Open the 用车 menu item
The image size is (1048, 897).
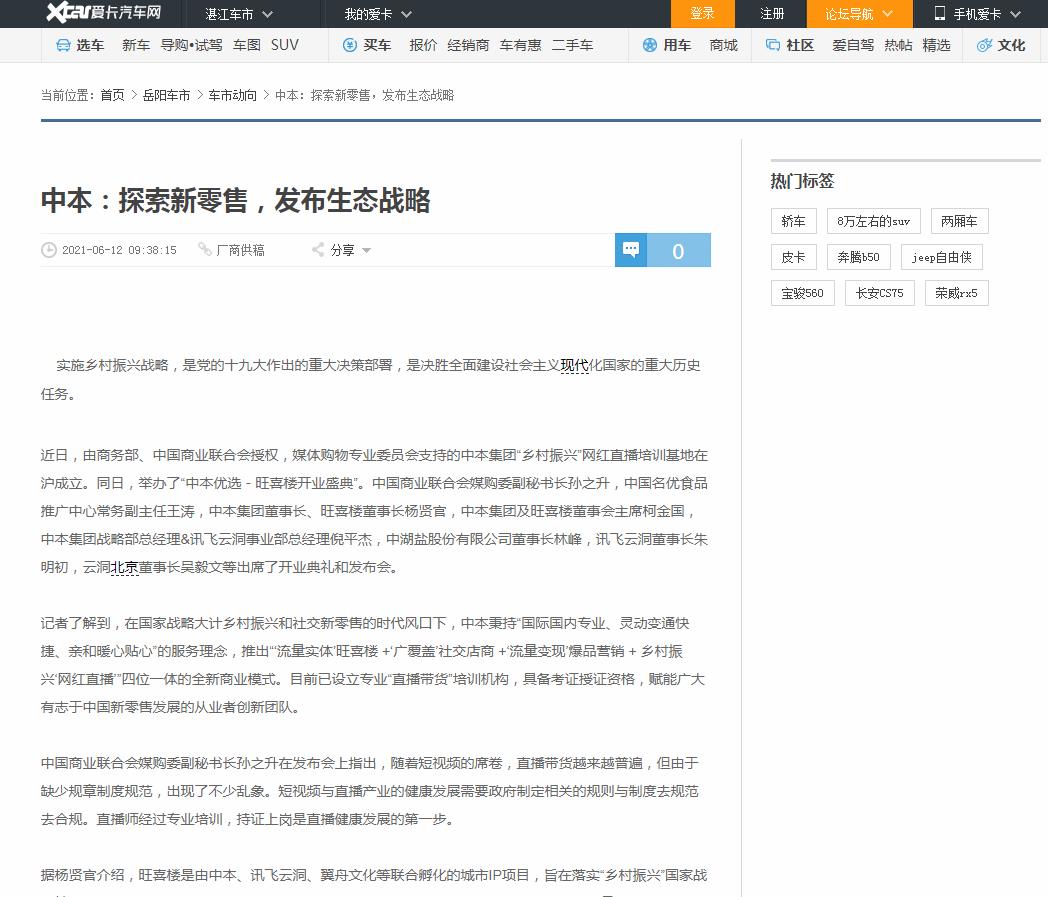677,45
